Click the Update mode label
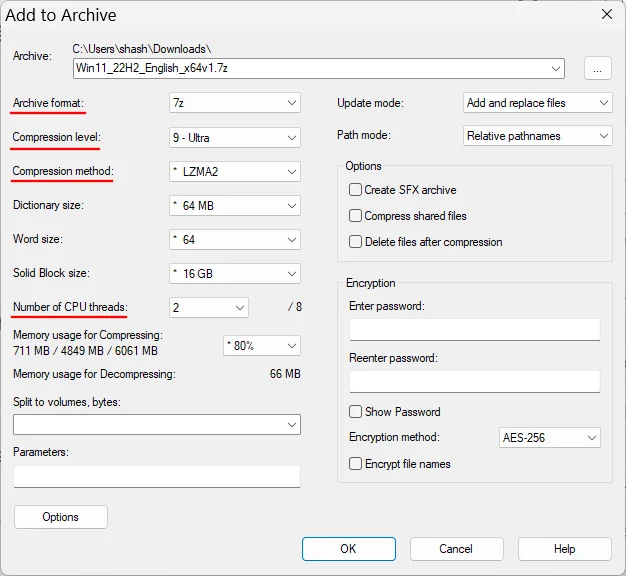The height and width of the screenshot is (576, 626). (370, 103)
